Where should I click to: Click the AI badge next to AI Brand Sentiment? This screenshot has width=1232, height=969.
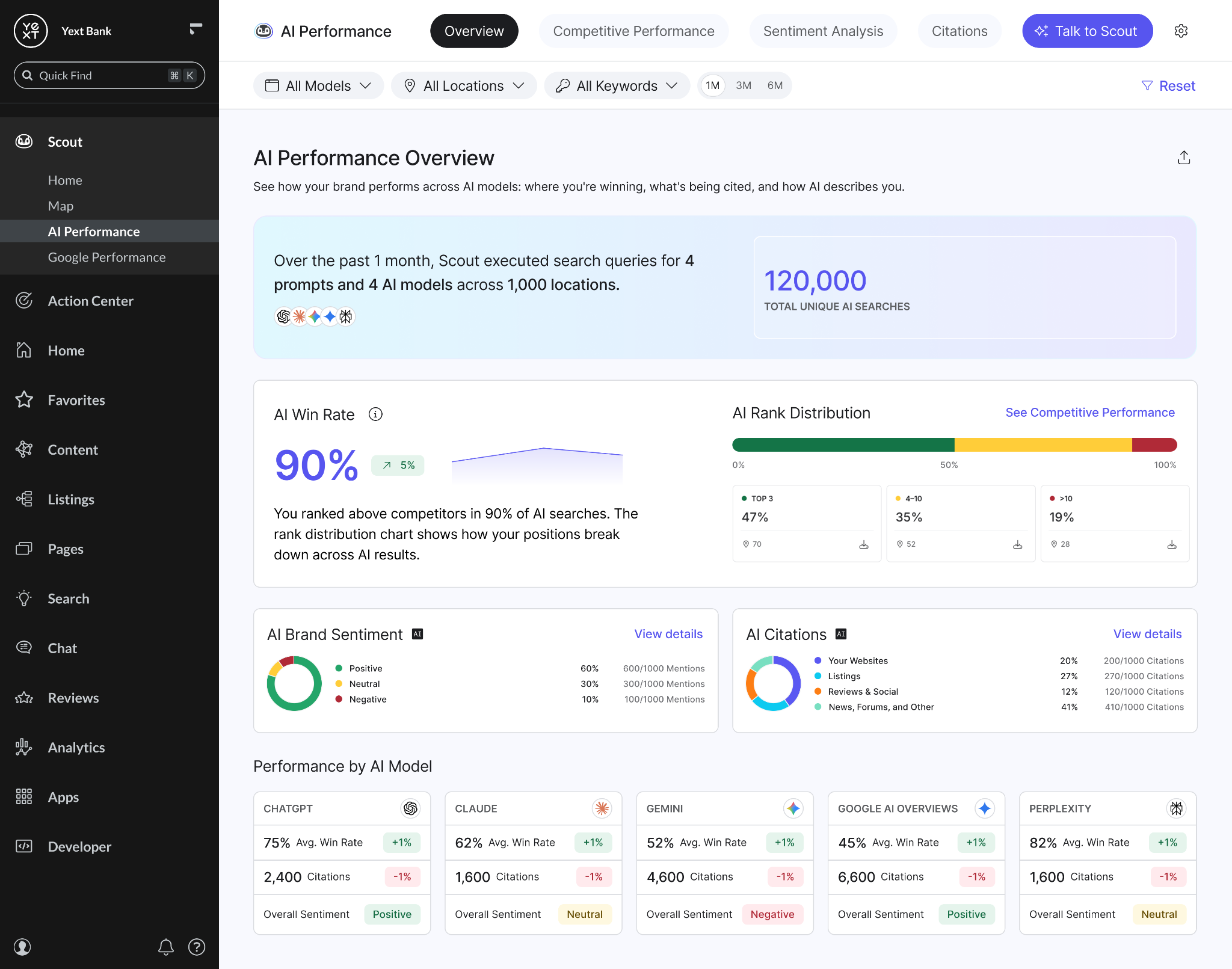pos(417,634)
